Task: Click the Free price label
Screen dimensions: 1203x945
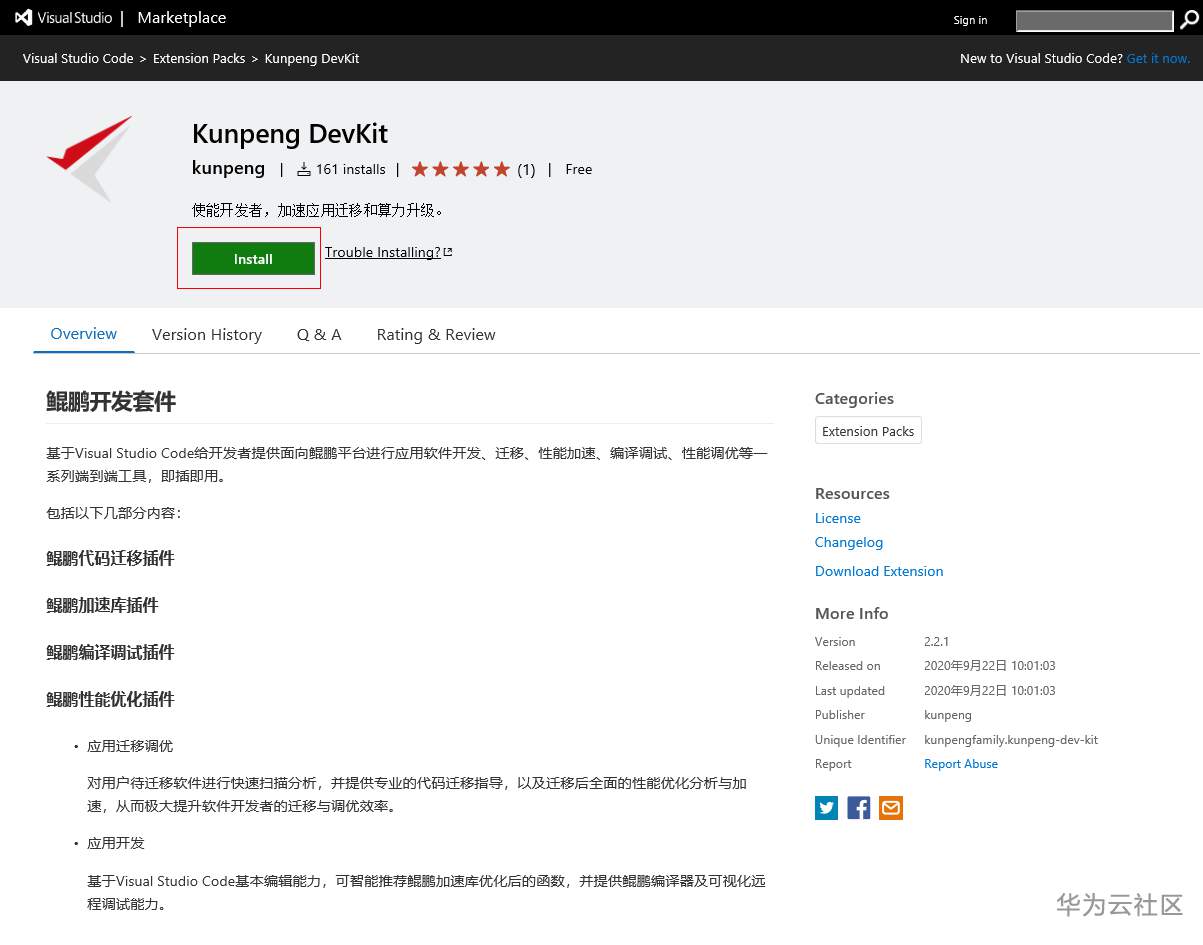Action: tap(578, 170)
